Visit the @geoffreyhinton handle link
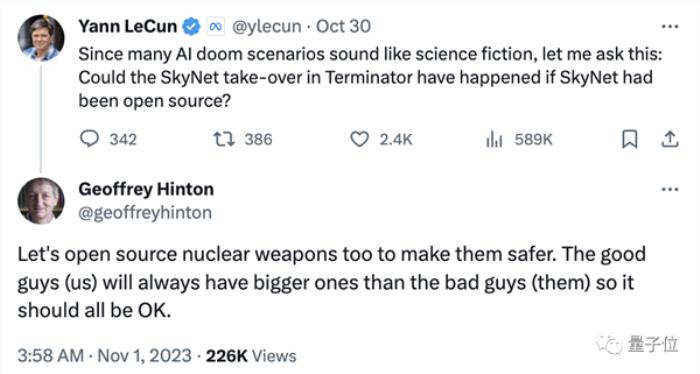 (145, 213)
